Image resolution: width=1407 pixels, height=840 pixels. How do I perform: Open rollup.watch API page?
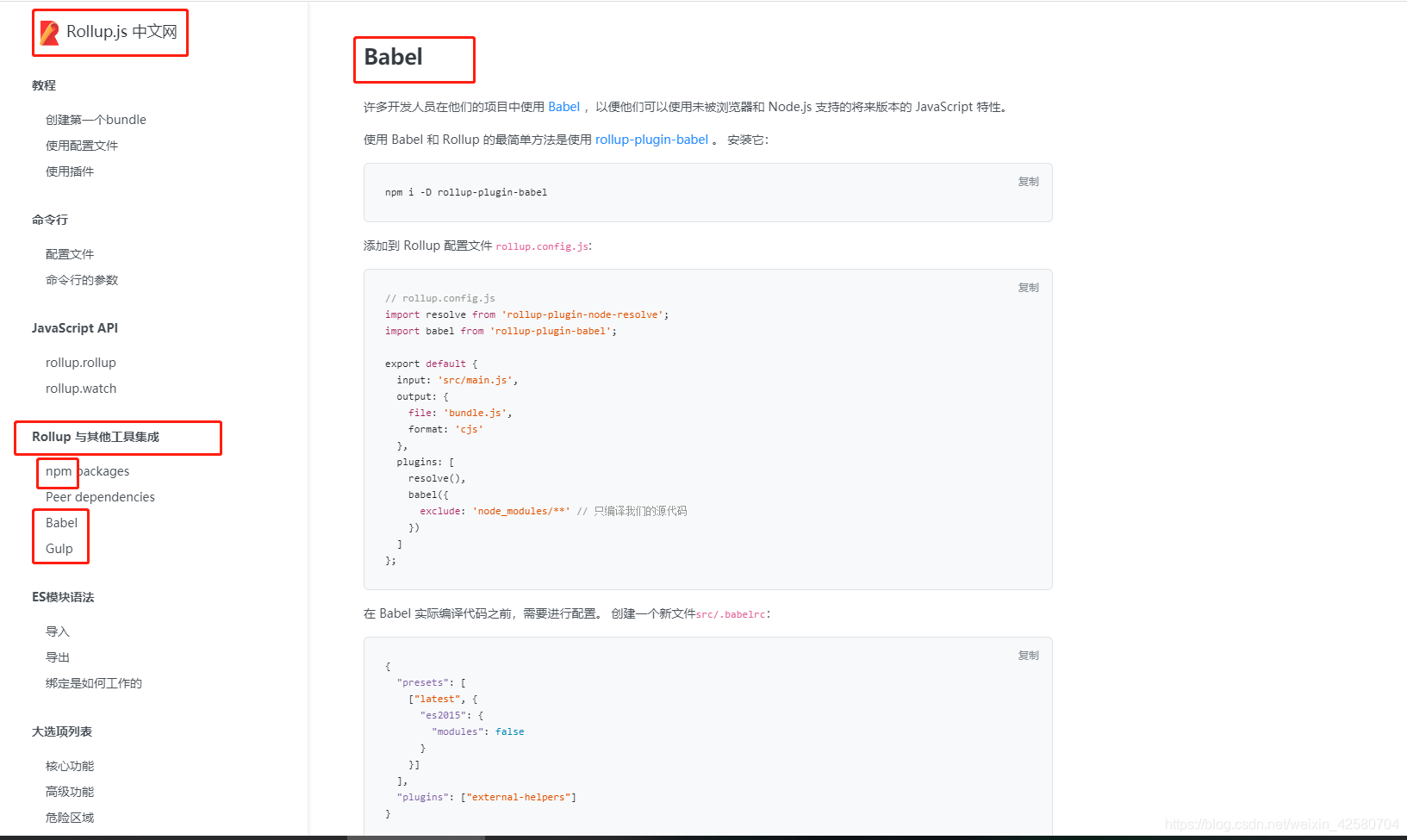(81, 389)
